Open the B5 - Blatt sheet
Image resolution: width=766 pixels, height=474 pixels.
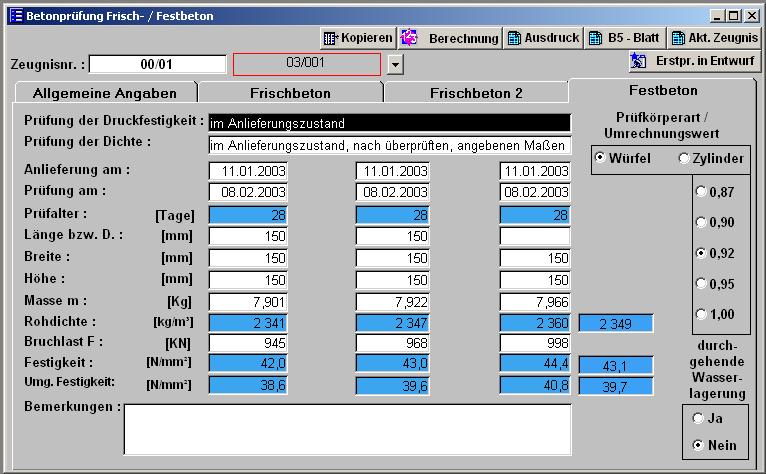[624, 38]
